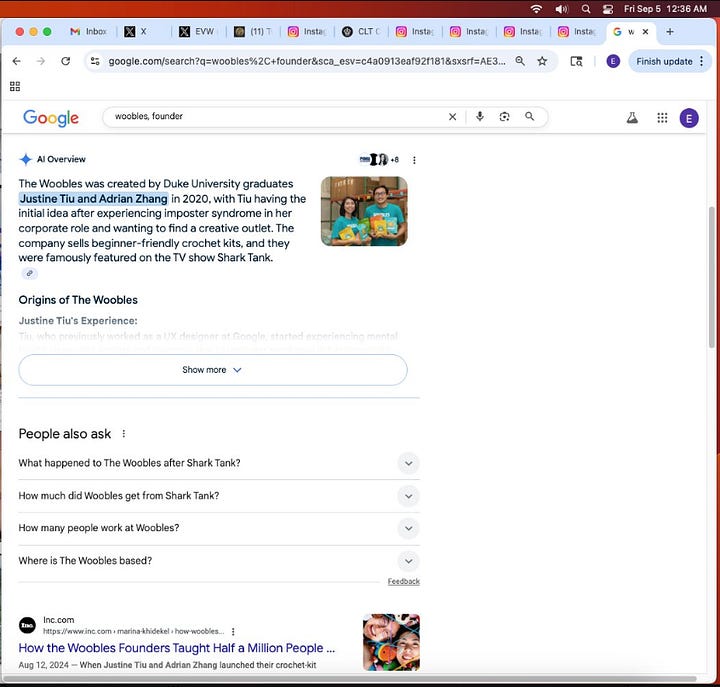
Task: Open the Inc.com article thumbnail image
Action: click(391, 642)
